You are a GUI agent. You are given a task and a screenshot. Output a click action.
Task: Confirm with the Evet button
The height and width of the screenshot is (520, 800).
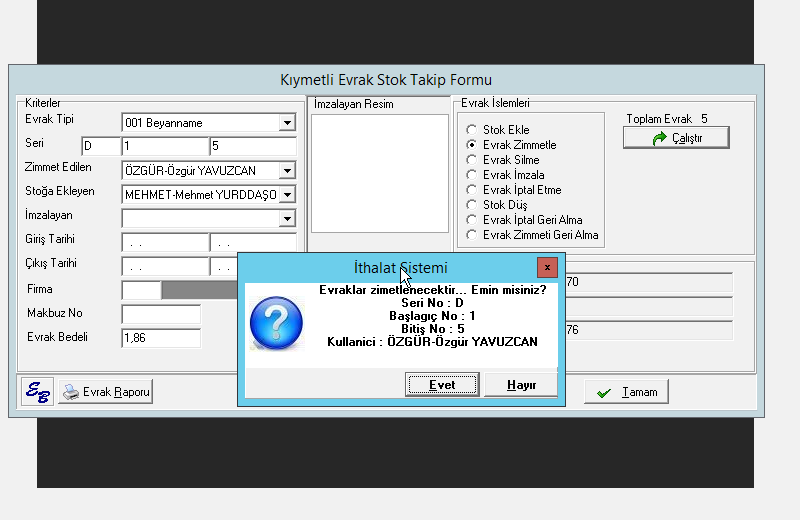(441, 385)
